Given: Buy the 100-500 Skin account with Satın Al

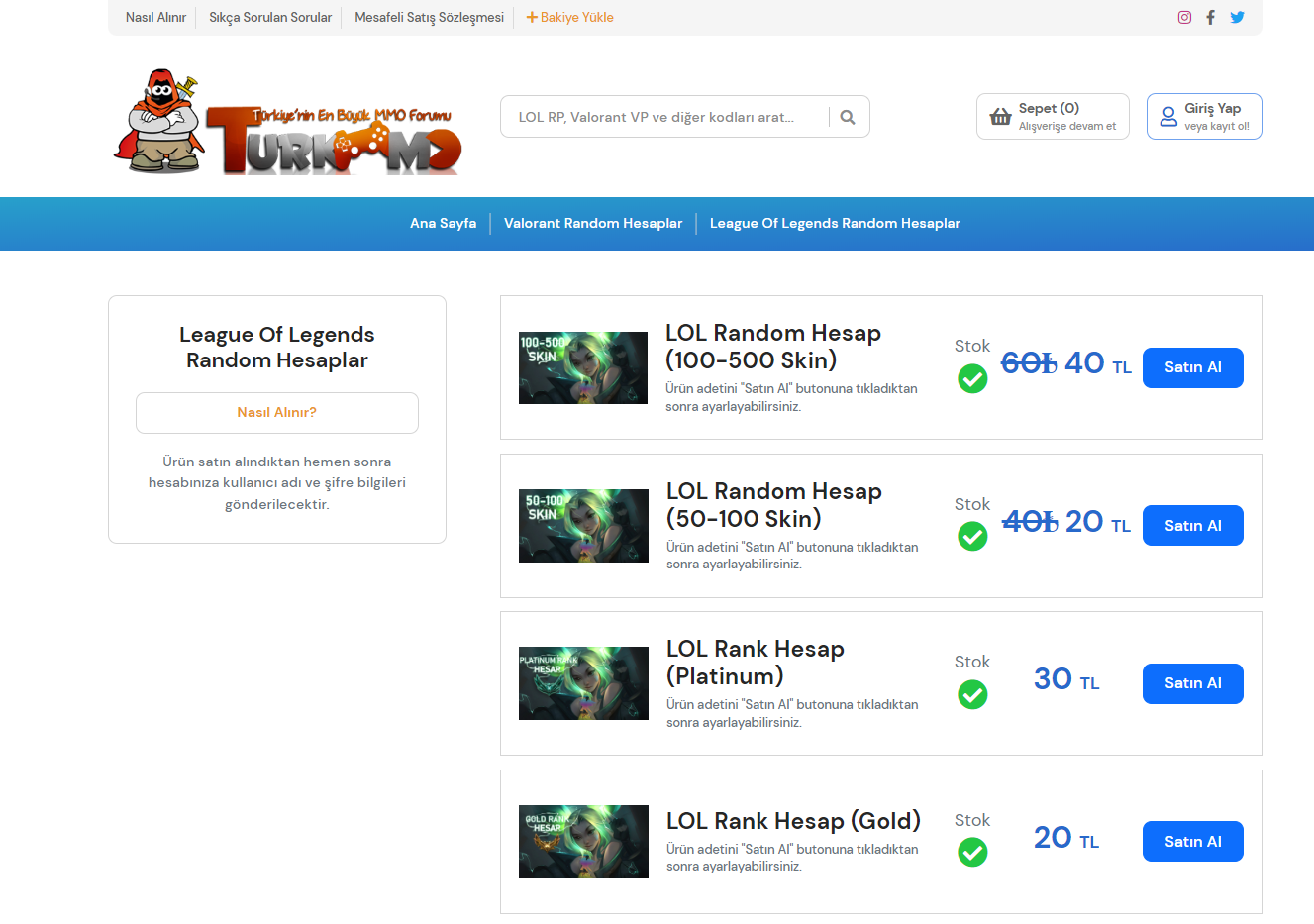Looking at the screenshot, I should click(1192, 367).
